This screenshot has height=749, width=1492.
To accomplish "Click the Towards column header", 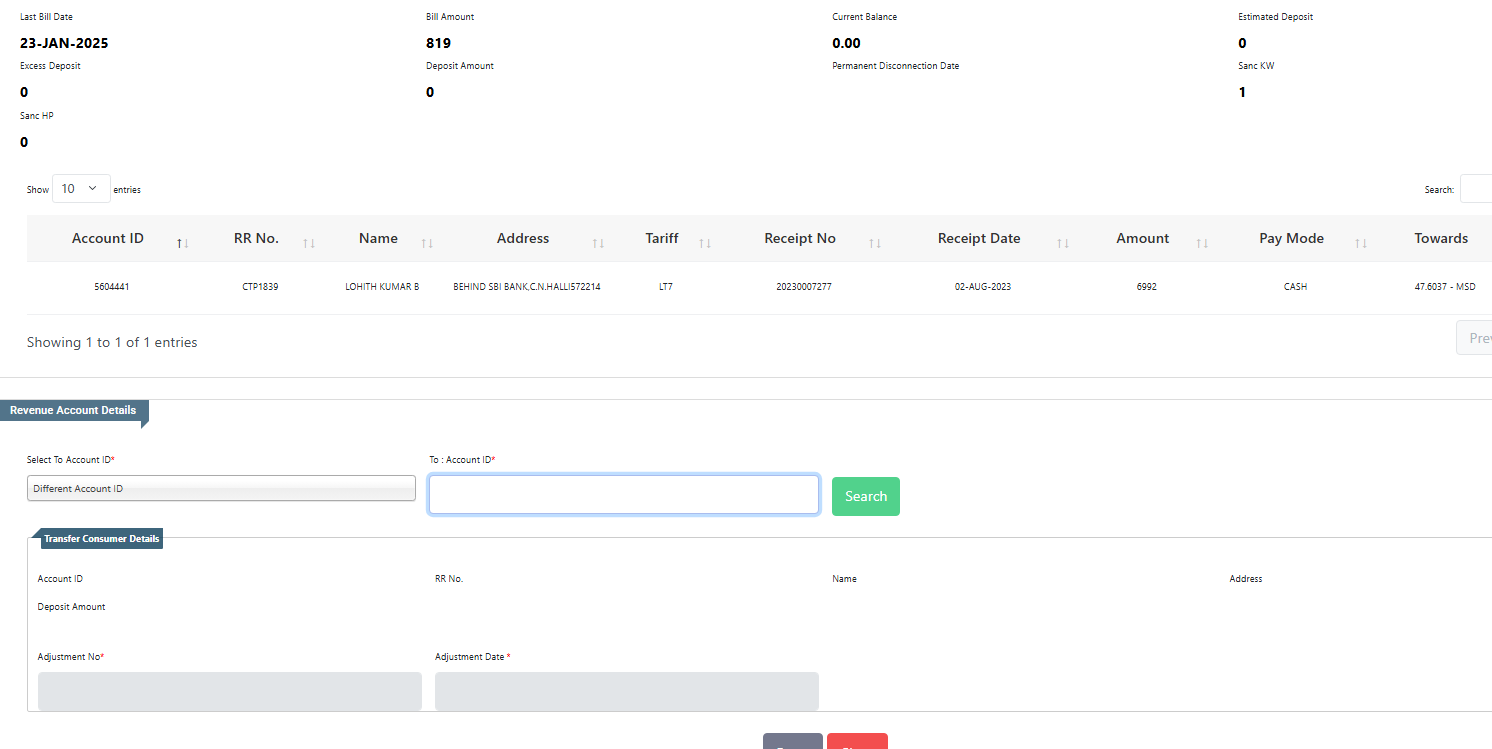I will (1440, 239).
